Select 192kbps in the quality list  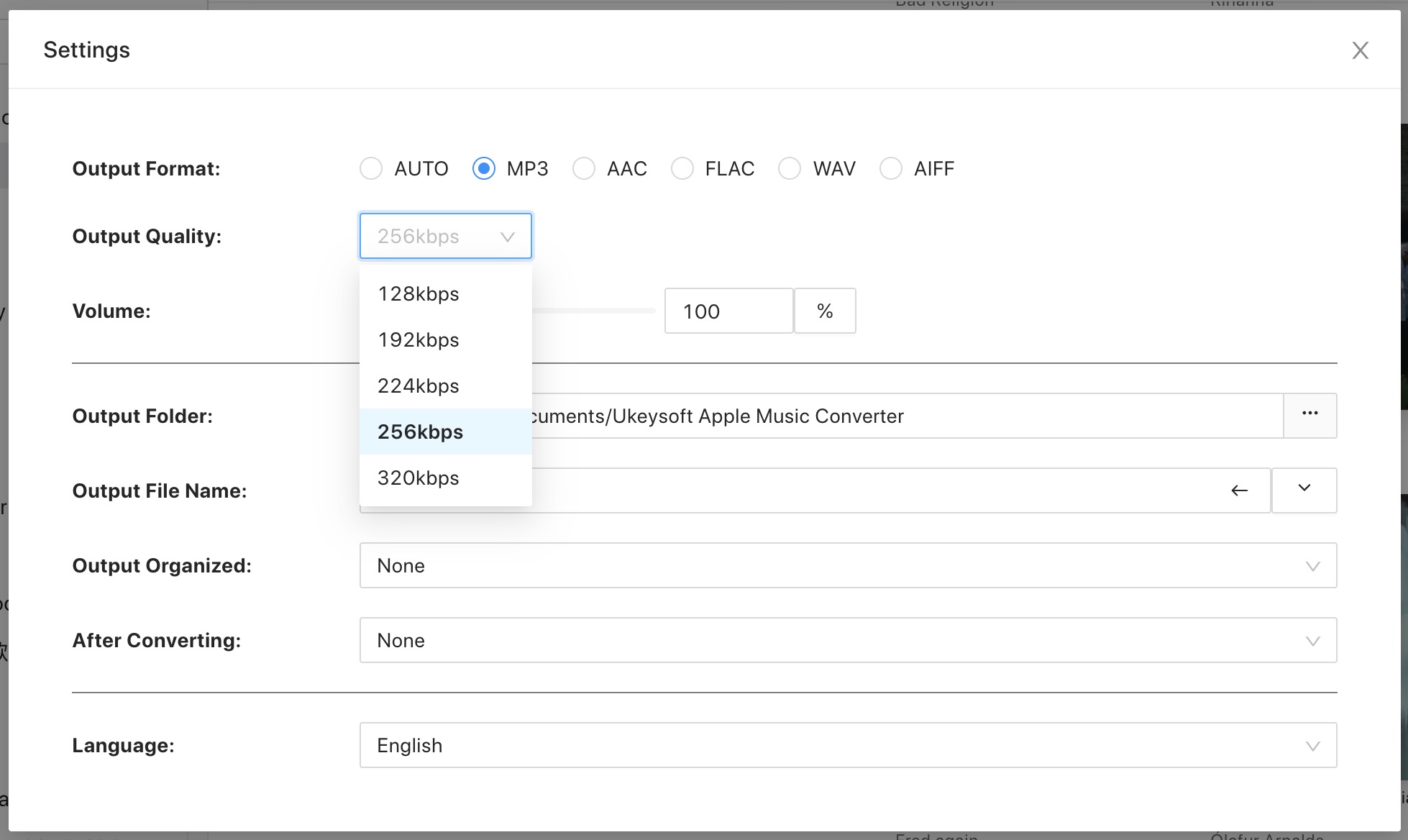(419, 339)
